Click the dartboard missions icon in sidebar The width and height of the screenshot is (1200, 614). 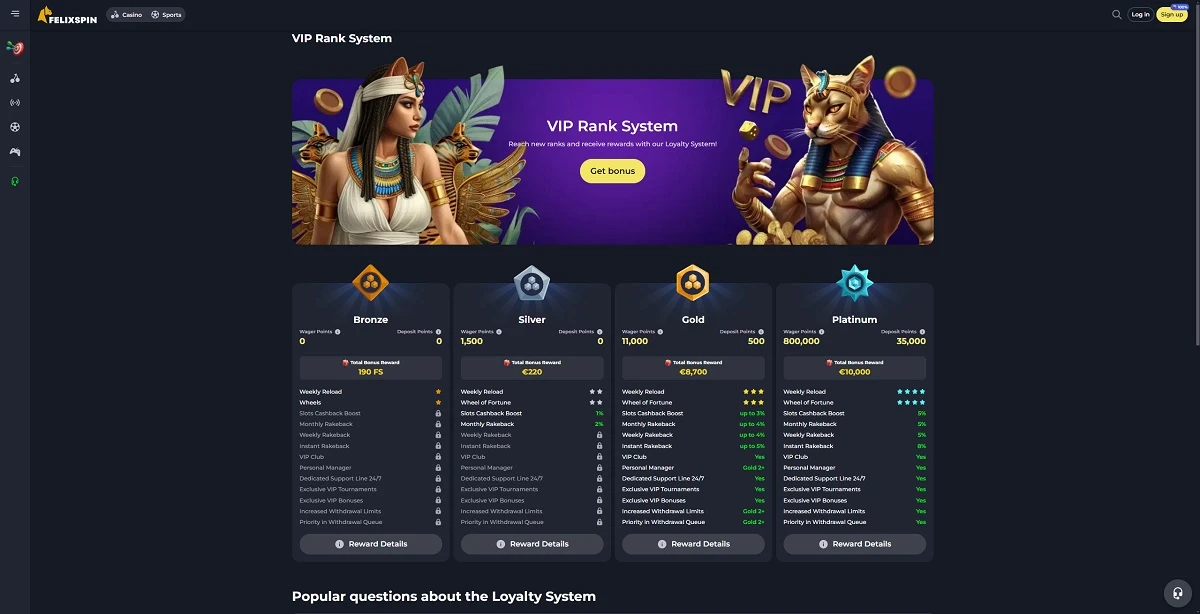tap(15, 48)
